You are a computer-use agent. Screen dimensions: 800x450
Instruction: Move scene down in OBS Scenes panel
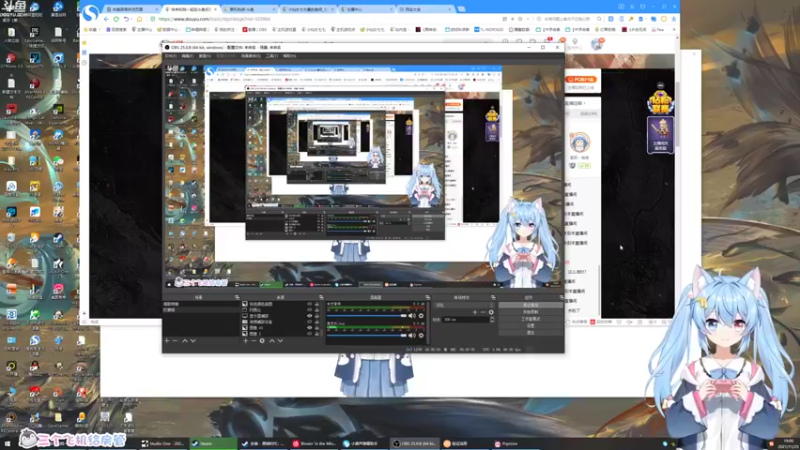click(193, 340)
